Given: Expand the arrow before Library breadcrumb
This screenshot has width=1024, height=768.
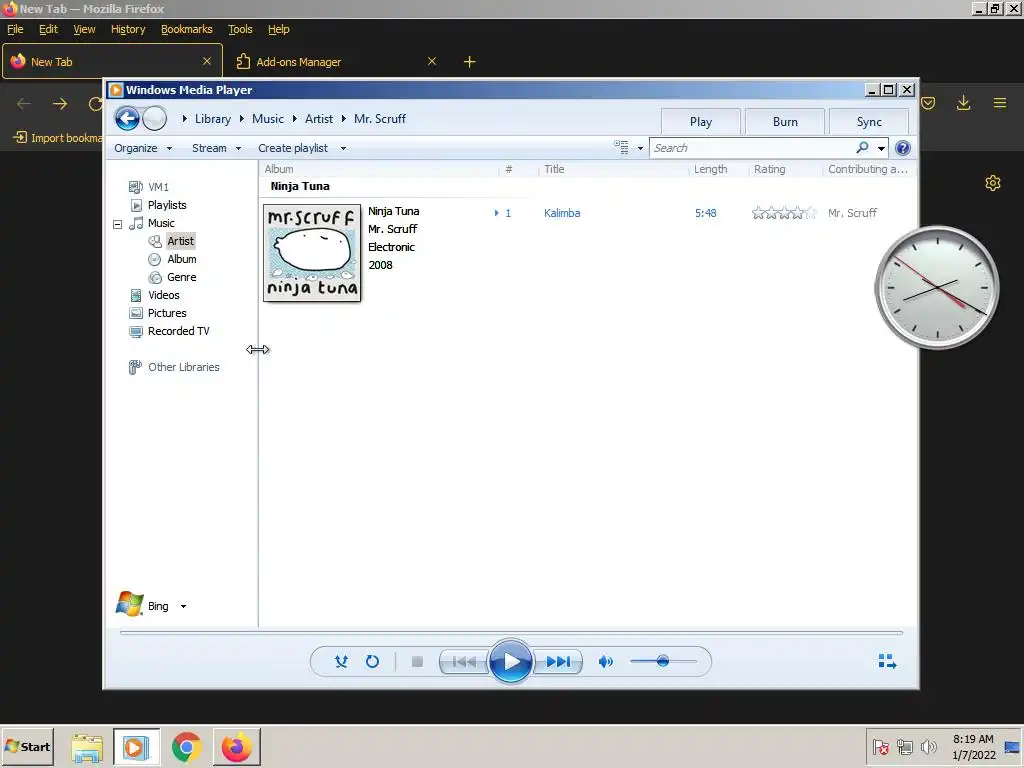Looking at the screenshot, I should pyautogui.click(x=185, y=119).
